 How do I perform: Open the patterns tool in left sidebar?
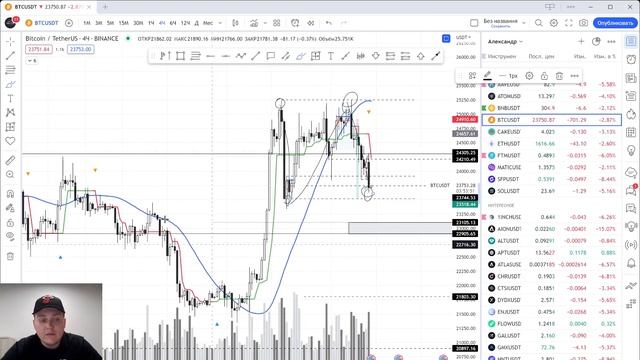10,113
